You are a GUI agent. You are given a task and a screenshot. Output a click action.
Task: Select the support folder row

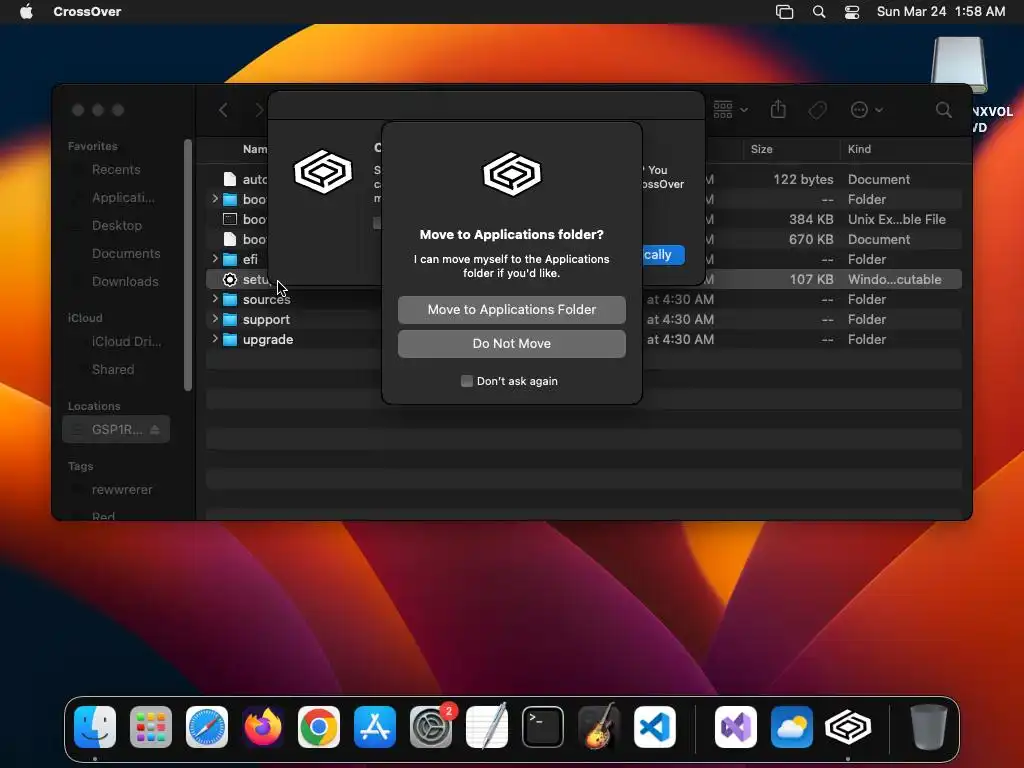coord(584,319)
